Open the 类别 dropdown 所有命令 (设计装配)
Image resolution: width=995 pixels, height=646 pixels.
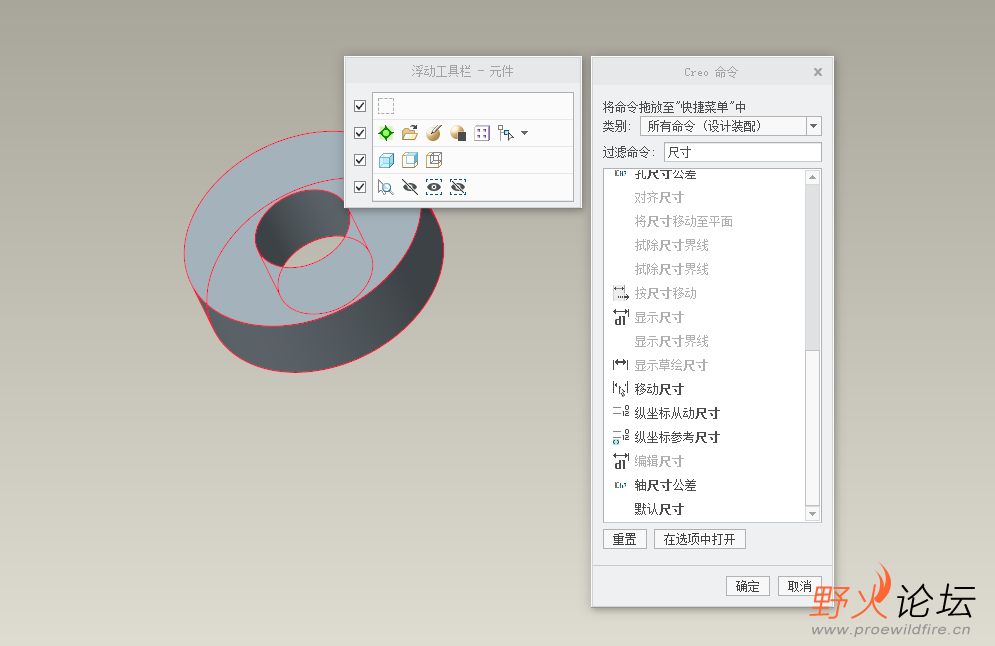click(731, 126)
